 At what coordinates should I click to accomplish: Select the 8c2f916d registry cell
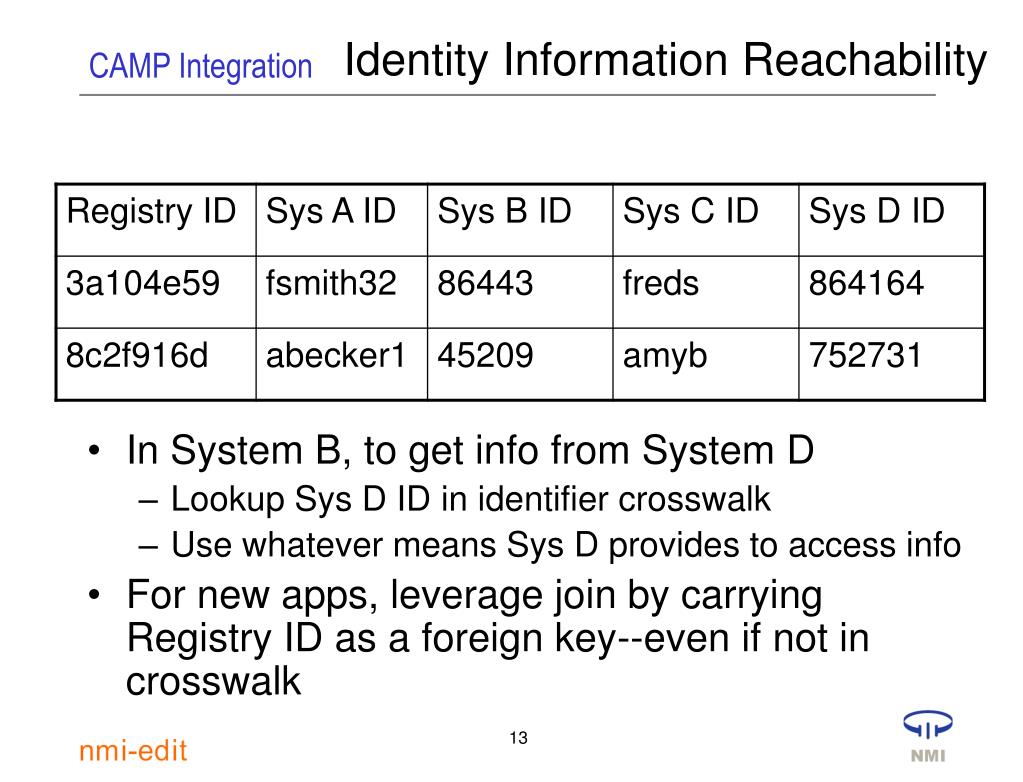tap(156, 364)
